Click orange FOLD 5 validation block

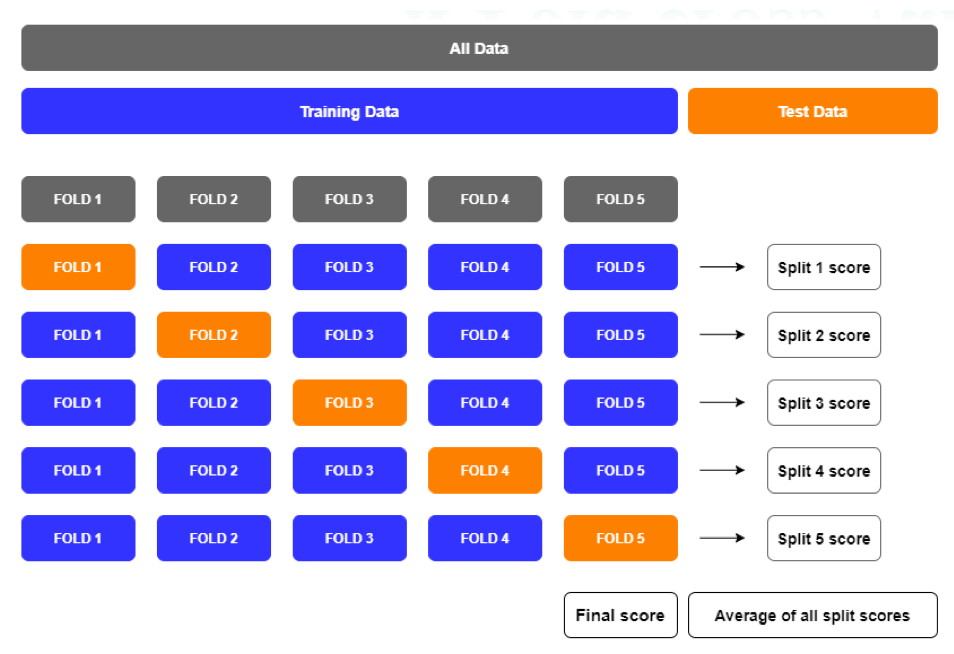(620, 538)
